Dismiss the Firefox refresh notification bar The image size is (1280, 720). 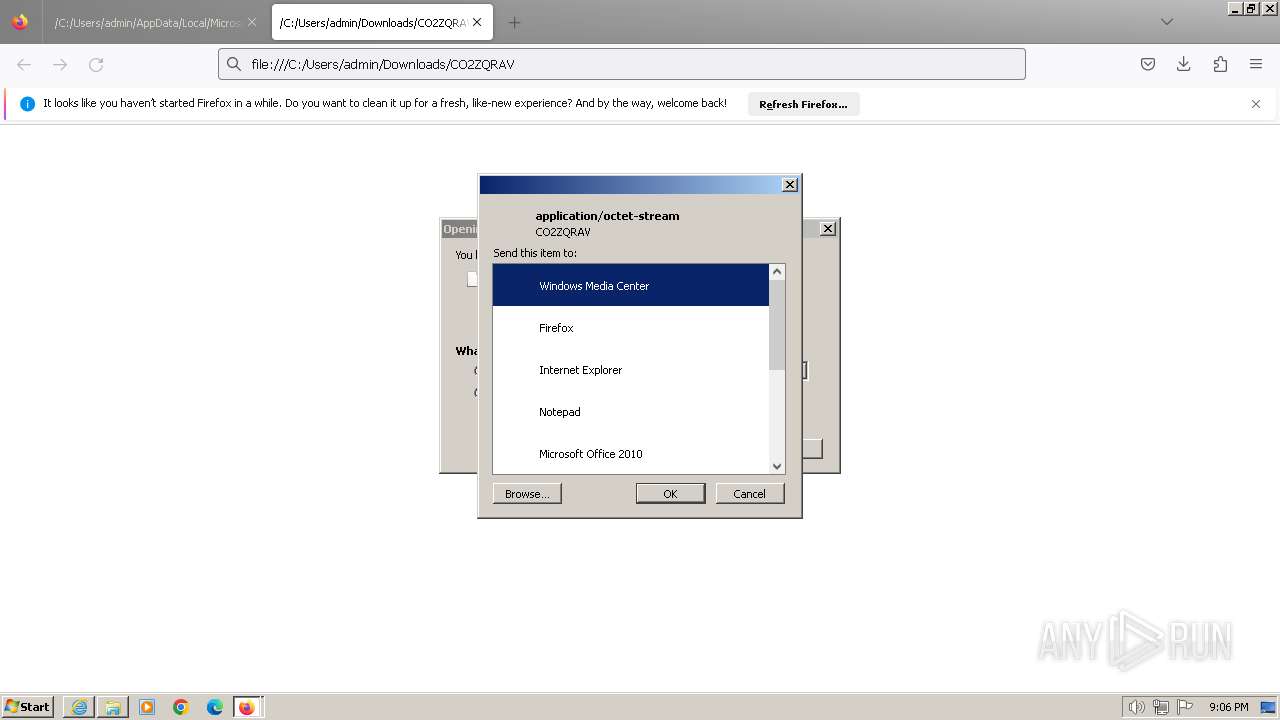point(1256,104)
